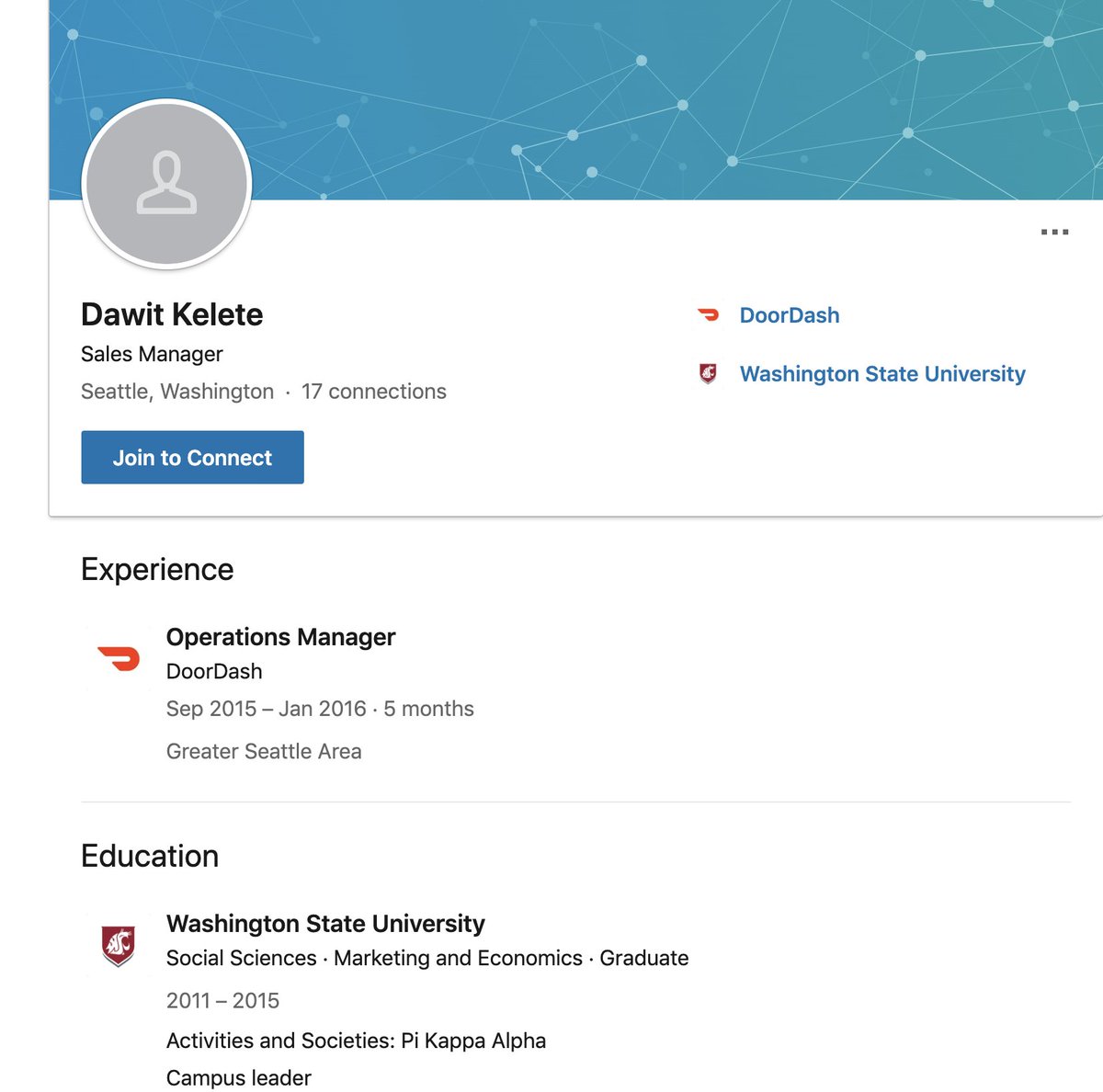Click the Join to Connect button
The image size is (1103, 1092).
(x=192, y=457)
